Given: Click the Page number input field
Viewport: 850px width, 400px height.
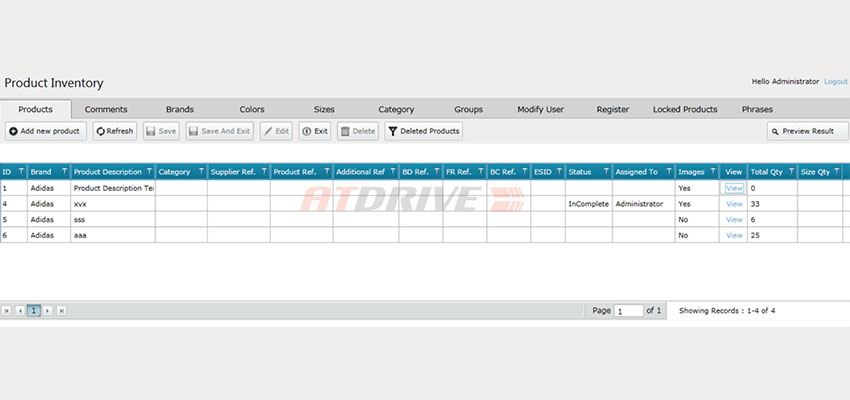Looking at the screenshot, I should point(629,311).
